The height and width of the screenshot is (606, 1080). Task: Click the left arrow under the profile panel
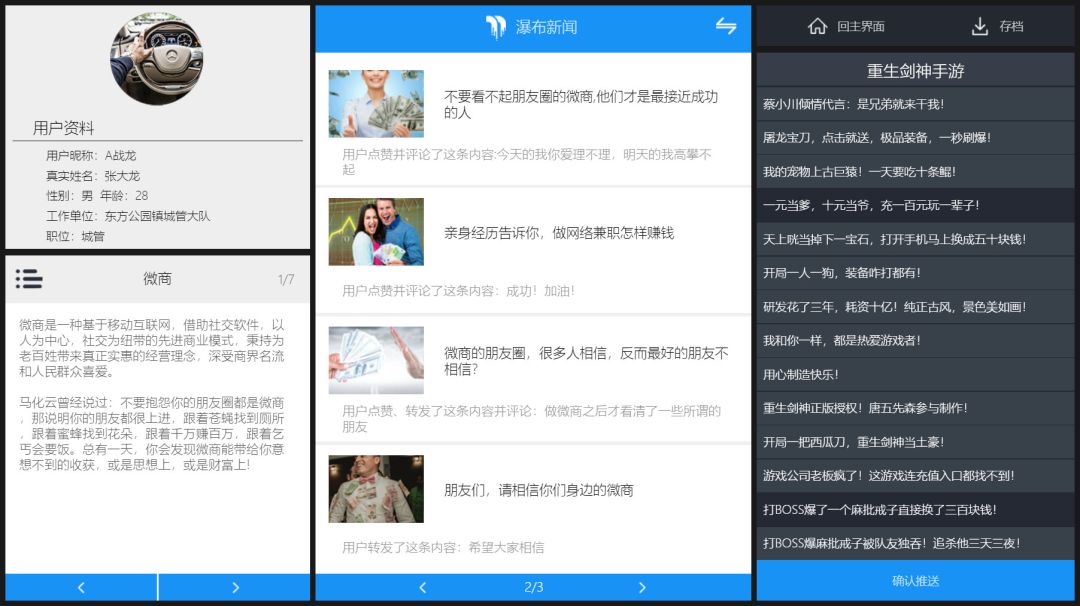(80, 587)
